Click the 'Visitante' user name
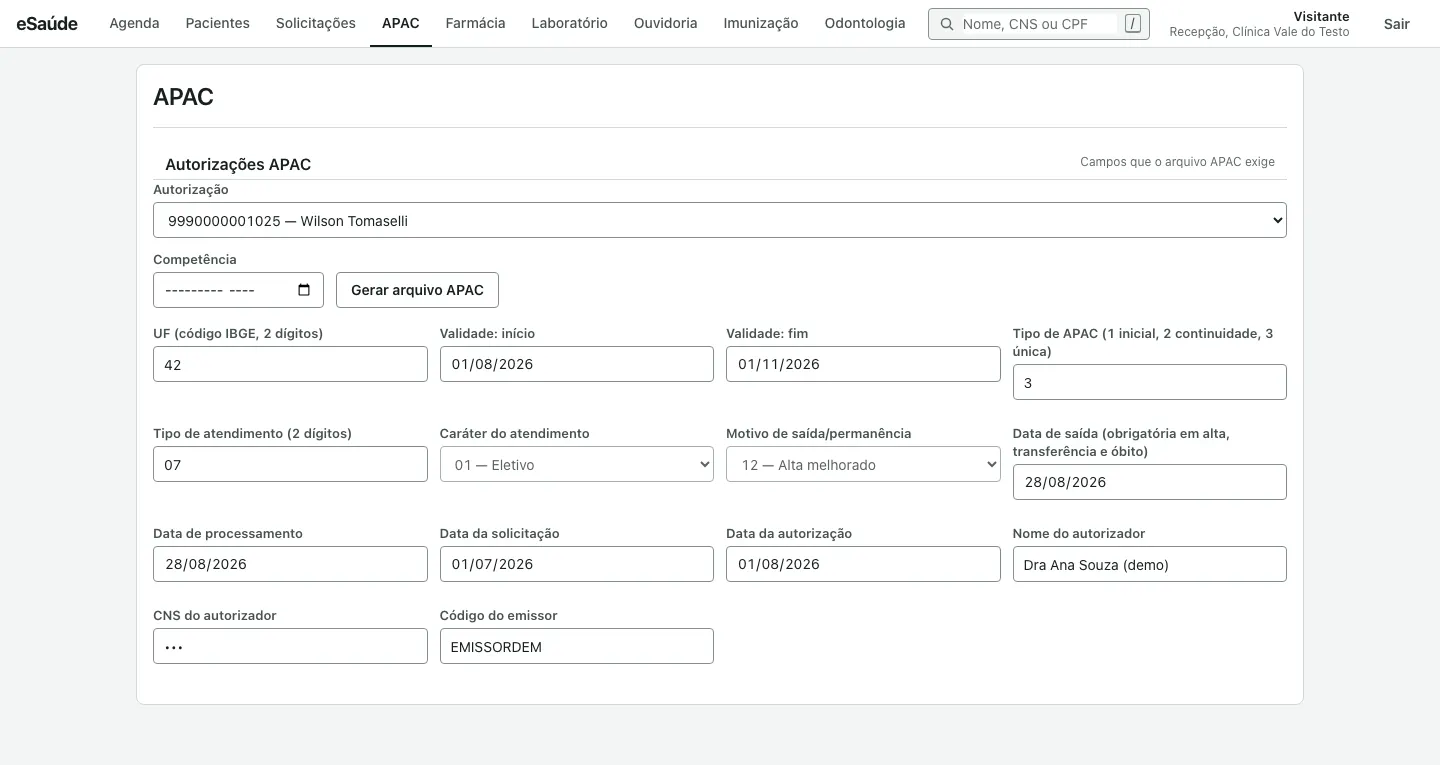Viewport: 1440px width, 765px height. point(1321,16)
